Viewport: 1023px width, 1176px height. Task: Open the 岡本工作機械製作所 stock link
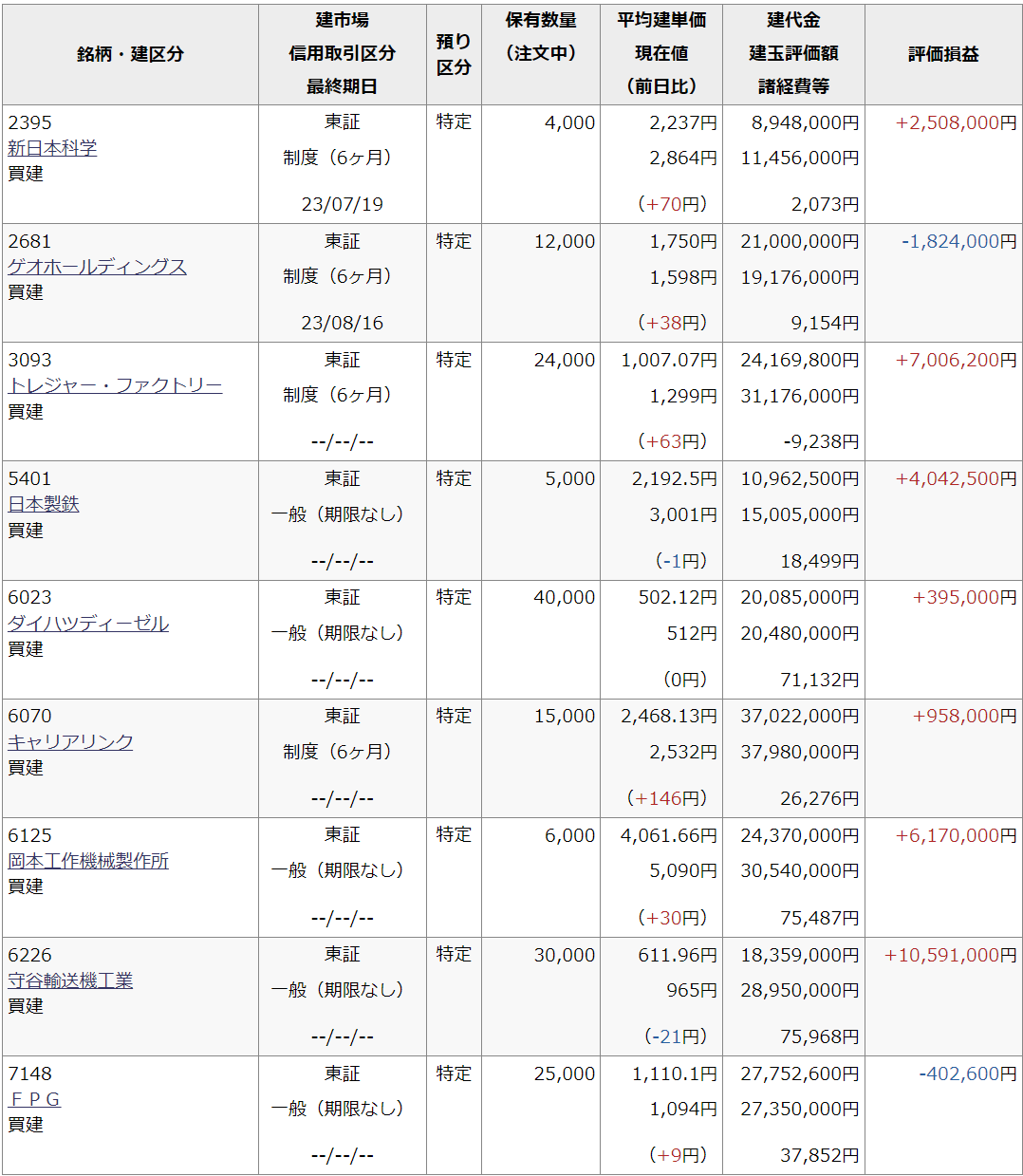(x=88, y=861)
